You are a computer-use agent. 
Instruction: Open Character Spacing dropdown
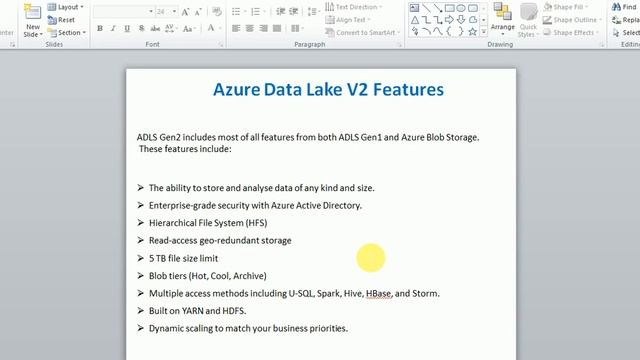point(171,28)
